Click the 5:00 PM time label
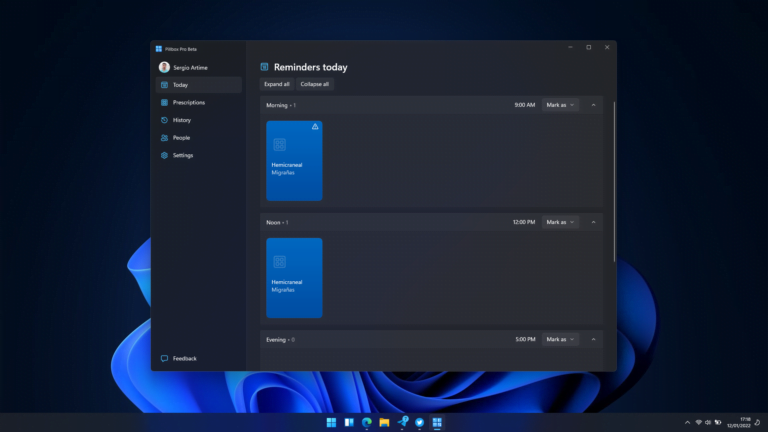The width and height of the screenshot is (768, 432). click(x=525, y=339)
